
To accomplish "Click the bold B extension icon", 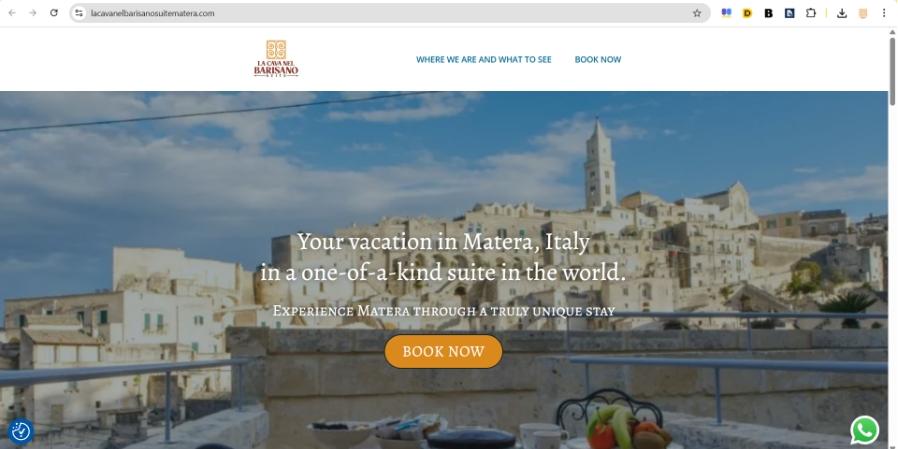I will [x=768, y=13].
